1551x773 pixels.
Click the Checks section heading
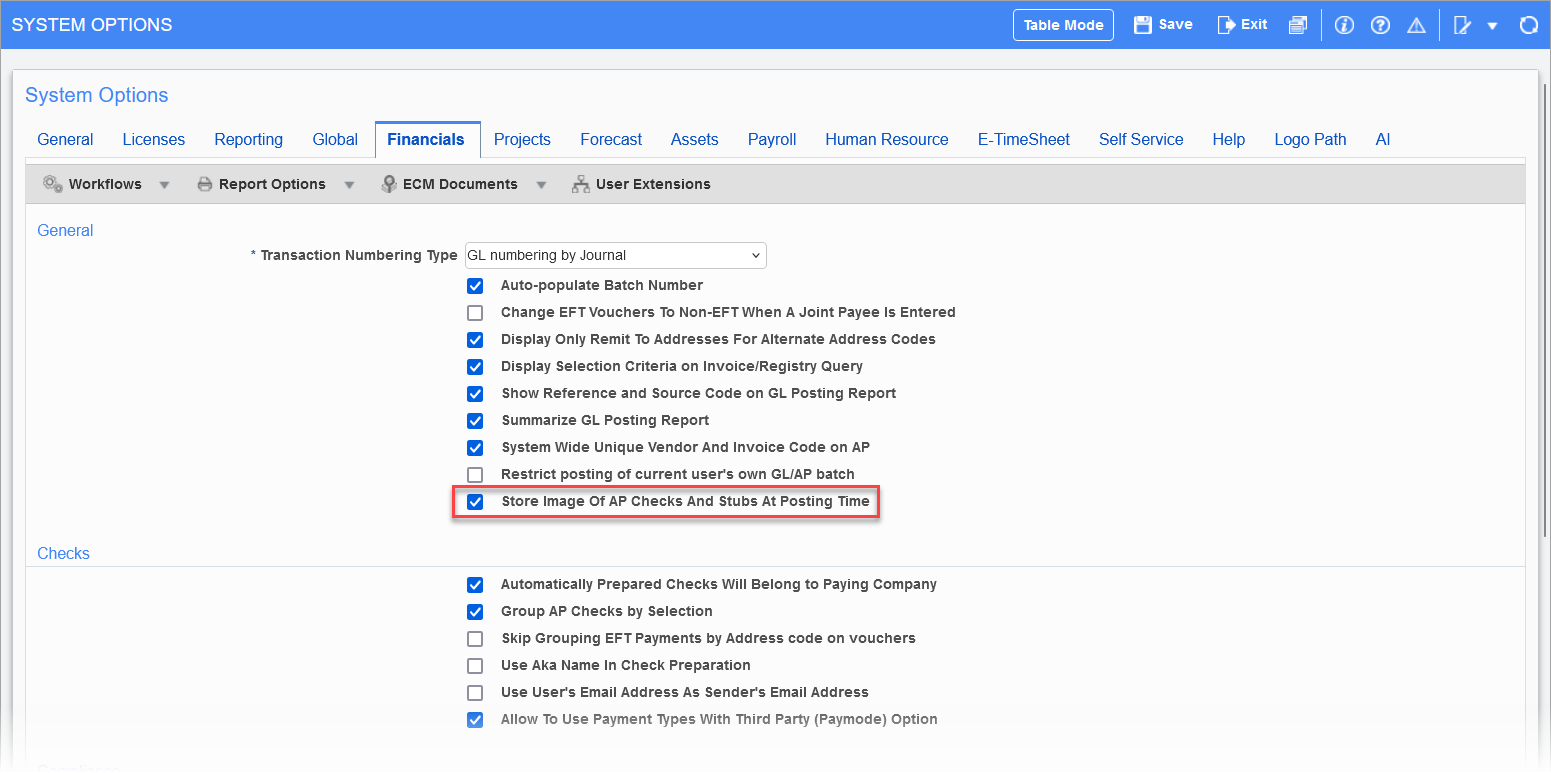(63, 554)
